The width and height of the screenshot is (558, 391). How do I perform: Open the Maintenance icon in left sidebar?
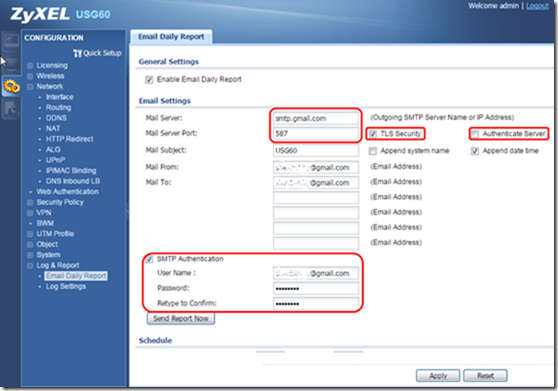(x=11, y=109)
